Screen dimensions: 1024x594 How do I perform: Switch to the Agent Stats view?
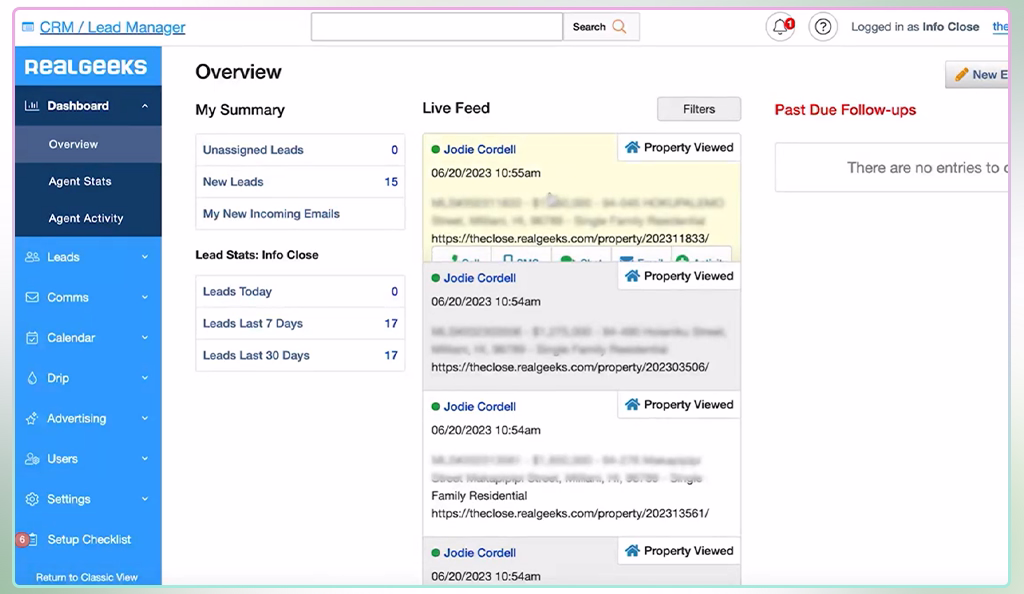pos(82,181)
